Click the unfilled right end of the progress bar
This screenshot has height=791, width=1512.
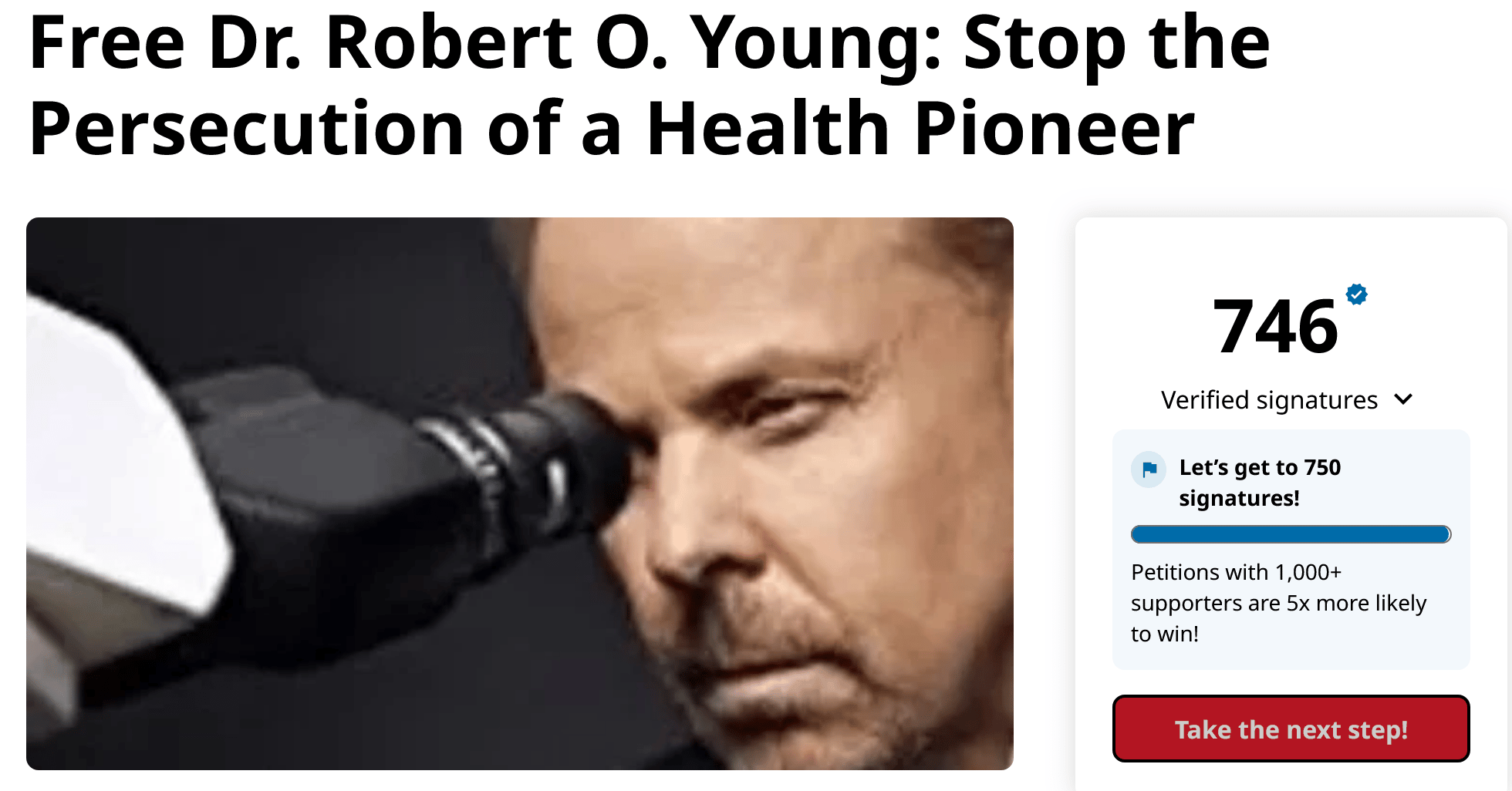coord(1449,534)
